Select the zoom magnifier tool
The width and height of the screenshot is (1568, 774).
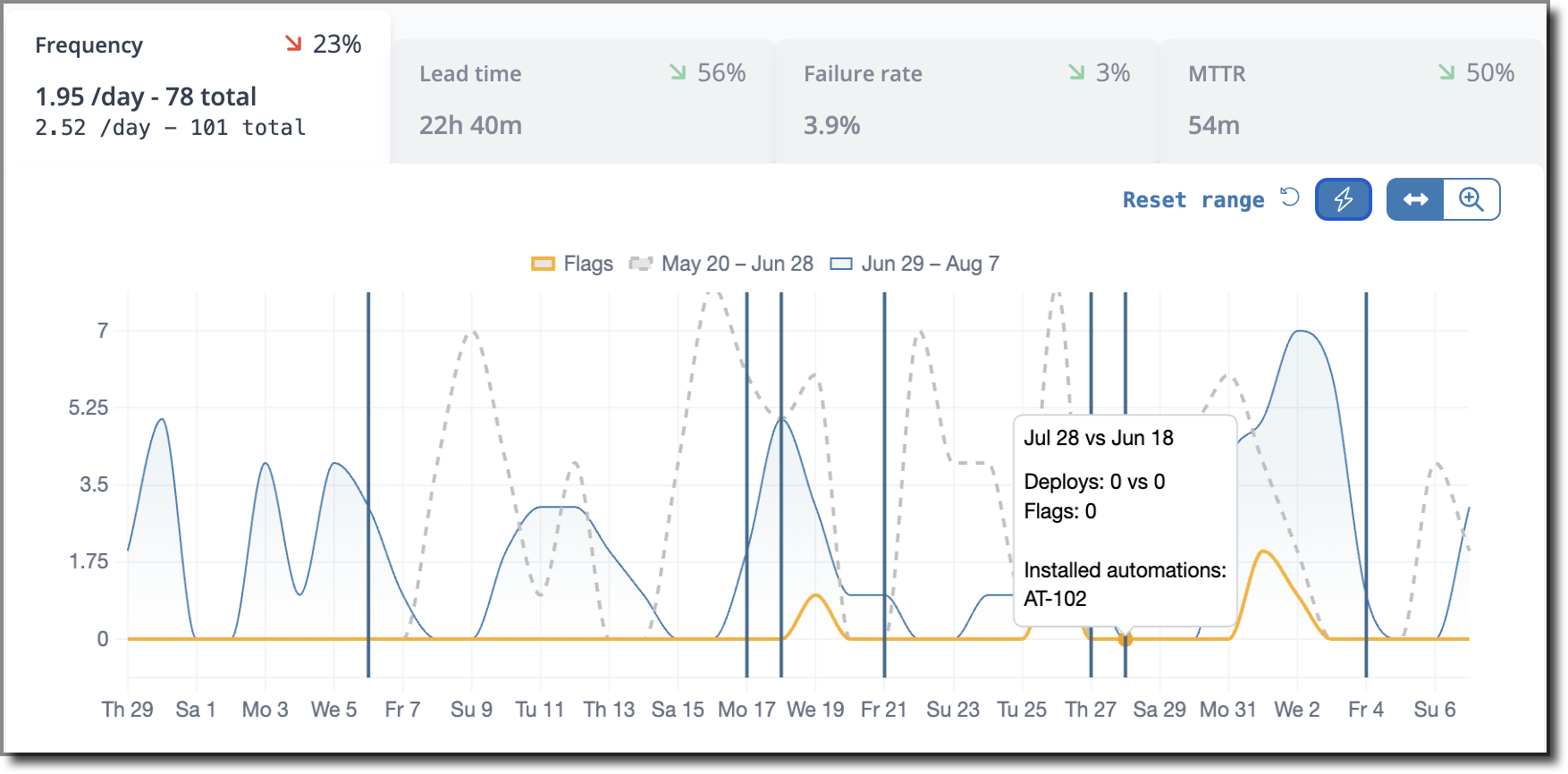coord(1471,199)
